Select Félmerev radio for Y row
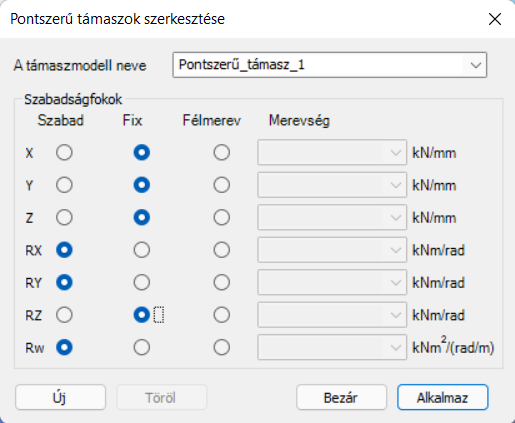Screen dimensions: 515x423 point(222,185)
